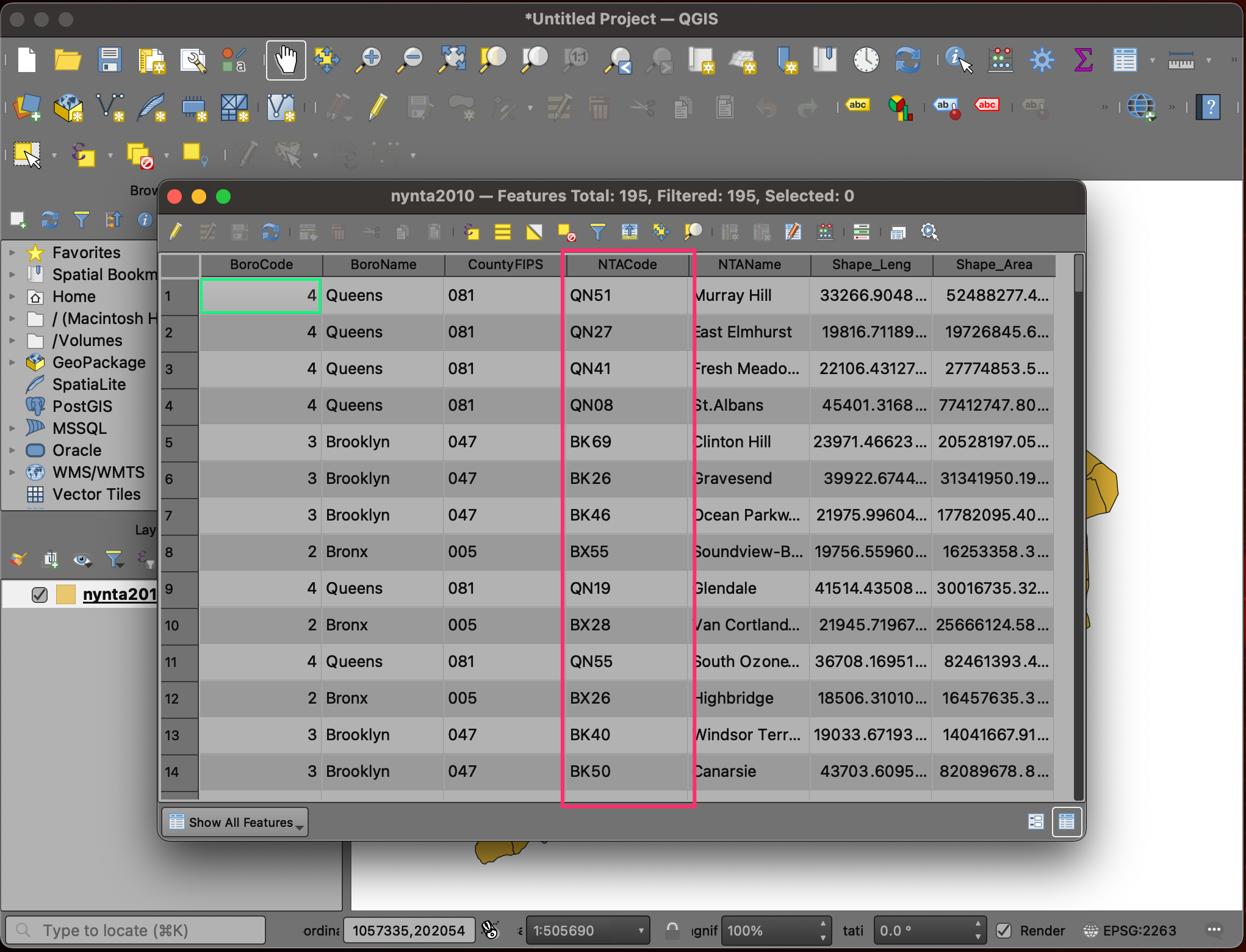Click filter funnel icon in attribute table toolbar
The height and width of the screenshot is (952, 1246).
[598, 232]
